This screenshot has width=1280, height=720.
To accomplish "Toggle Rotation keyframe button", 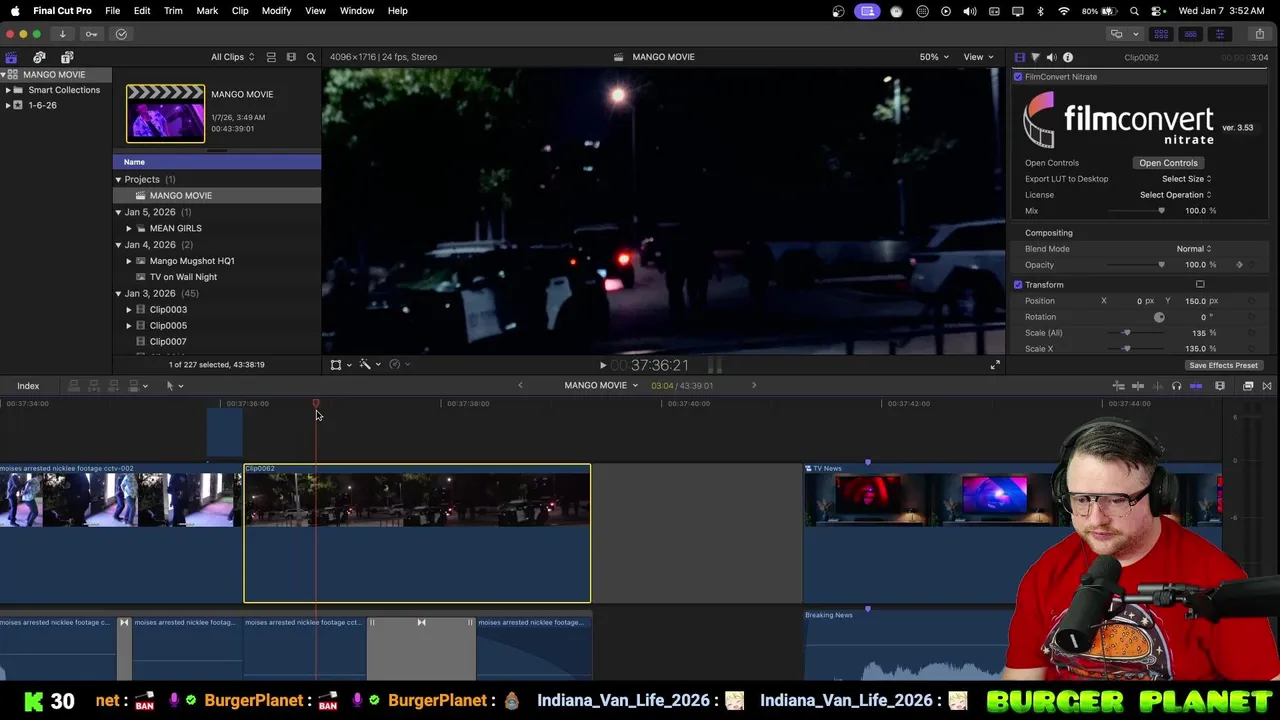I will click(x=1251, y=317).
